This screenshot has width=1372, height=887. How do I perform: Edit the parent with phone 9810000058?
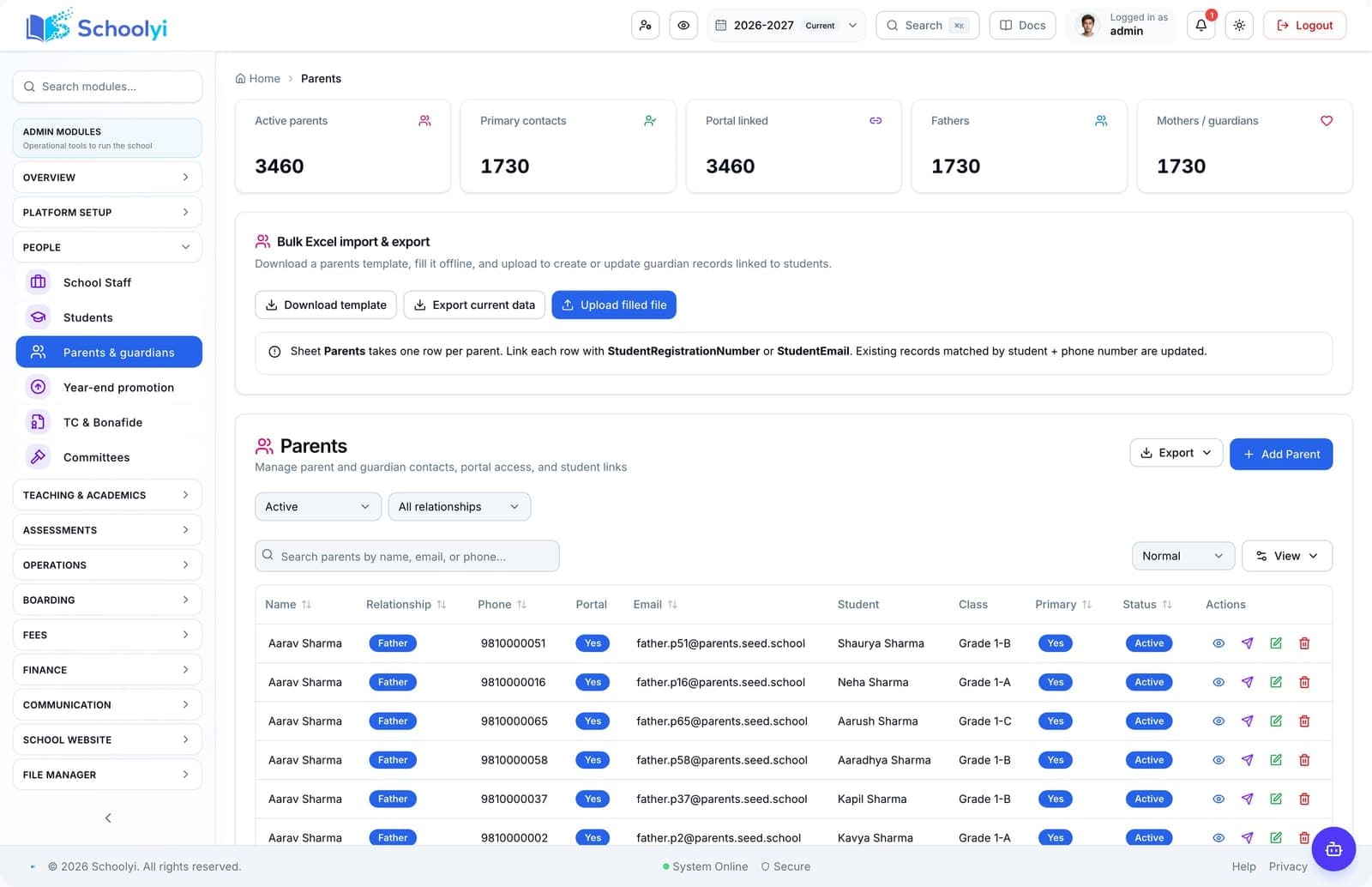[1276, 760]
